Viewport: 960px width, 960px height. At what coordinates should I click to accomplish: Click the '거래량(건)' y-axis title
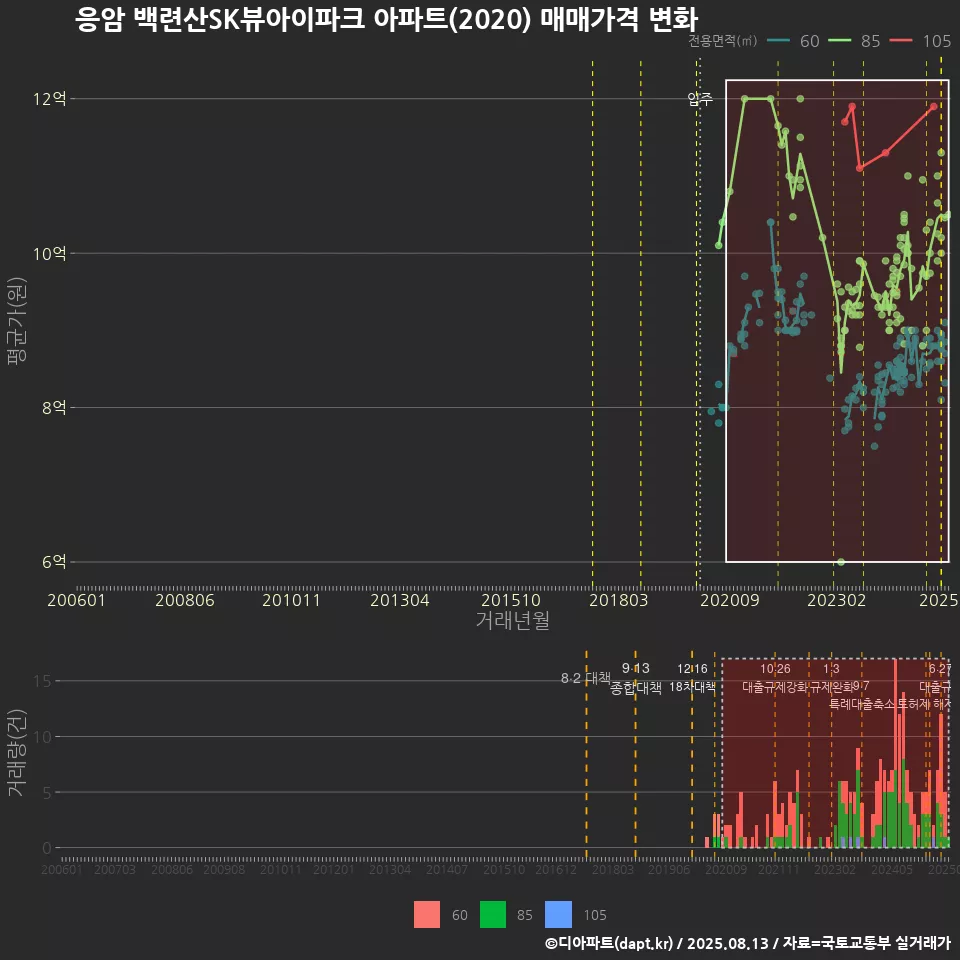pyautogui.click(x=17, y=752)
